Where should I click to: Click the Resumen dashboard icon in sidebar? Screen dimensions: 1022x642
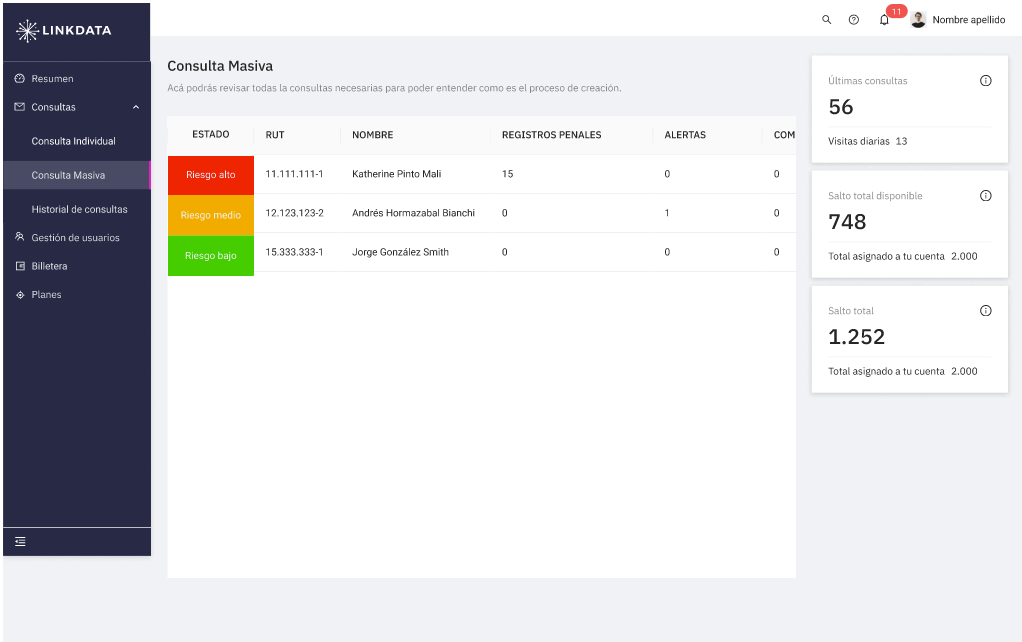pos(21,78)
